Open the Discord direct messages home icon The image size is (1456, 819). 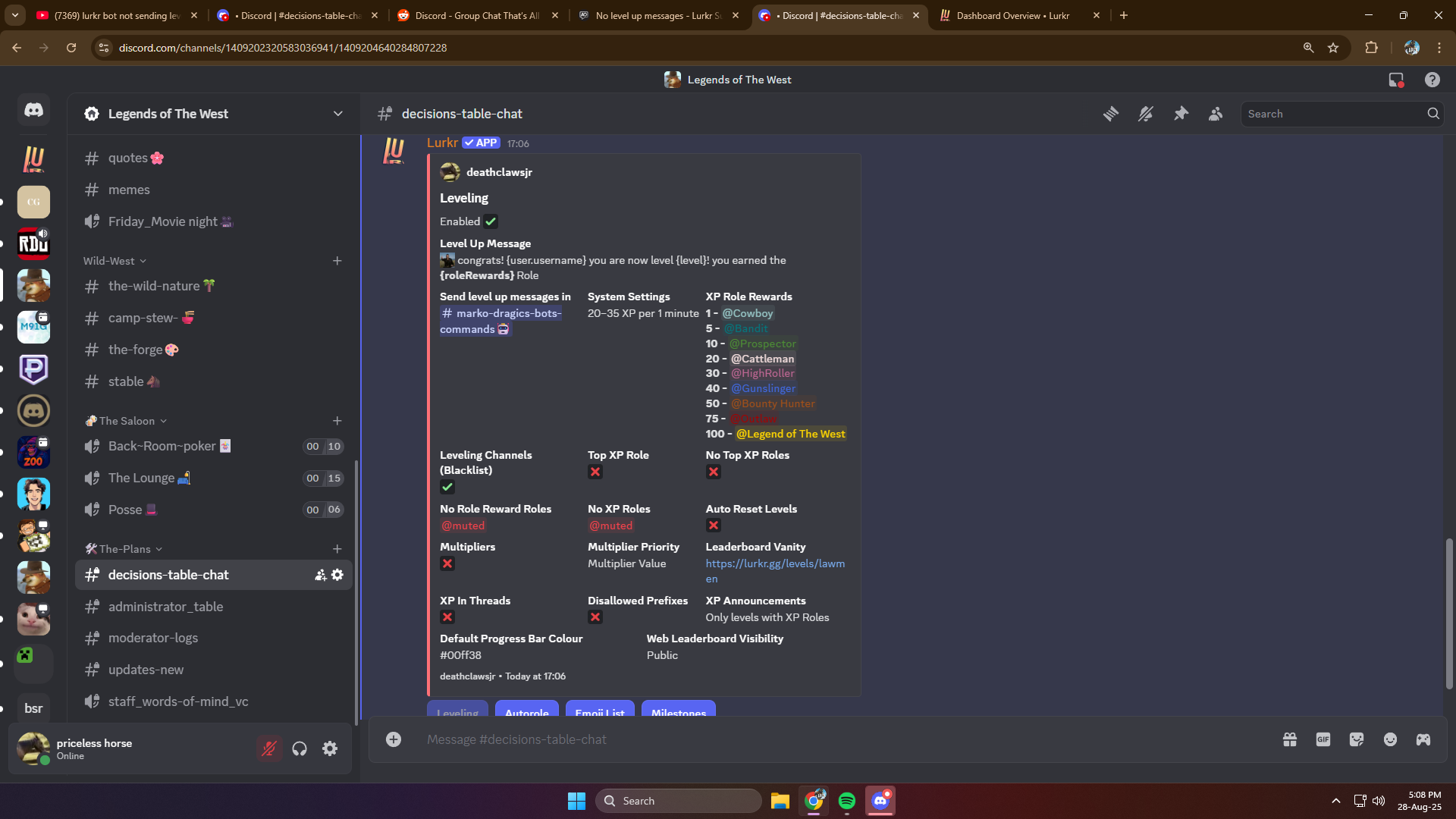(33, 111)
